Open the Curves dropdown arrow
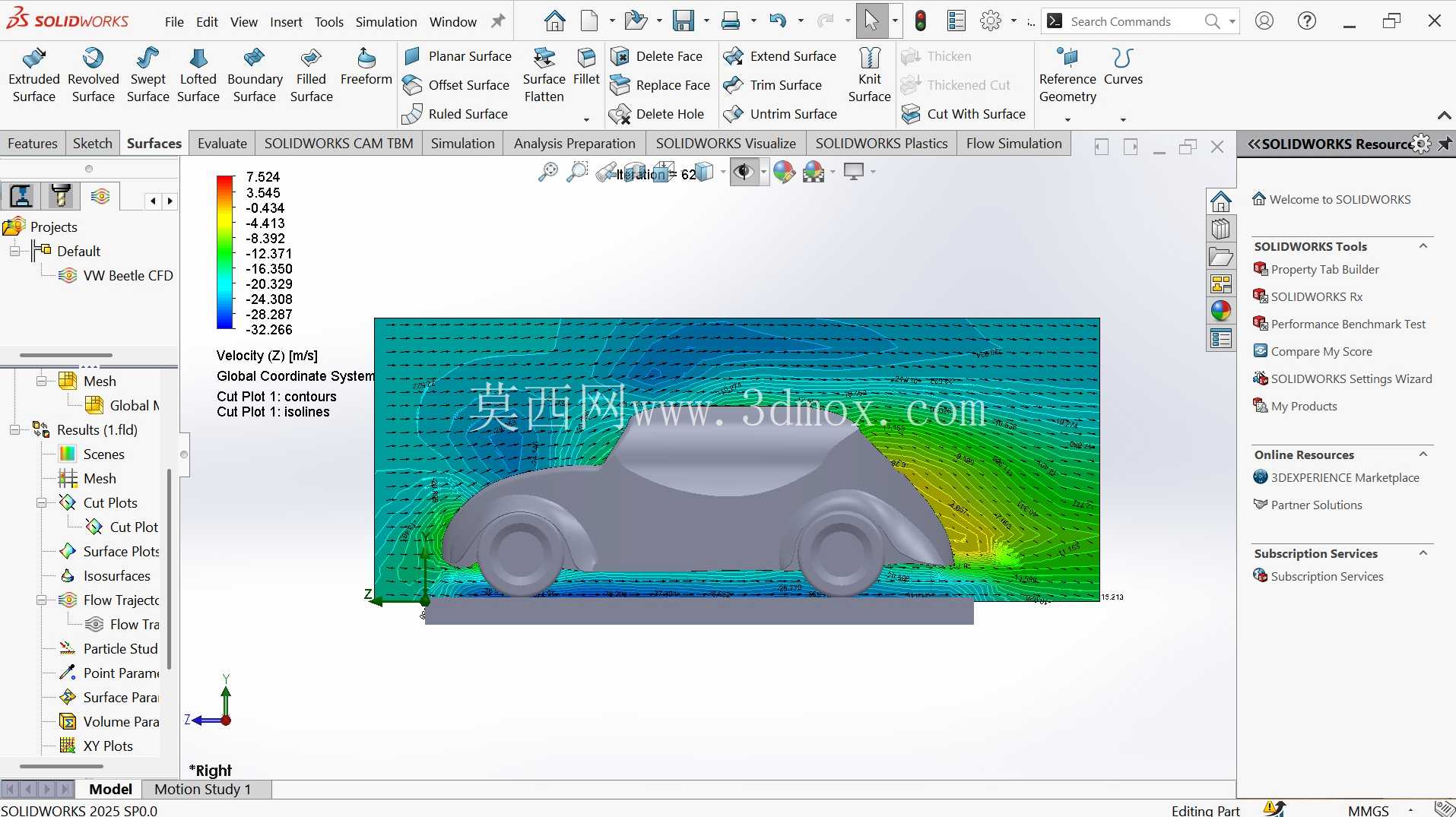 tap(1123, 119)
